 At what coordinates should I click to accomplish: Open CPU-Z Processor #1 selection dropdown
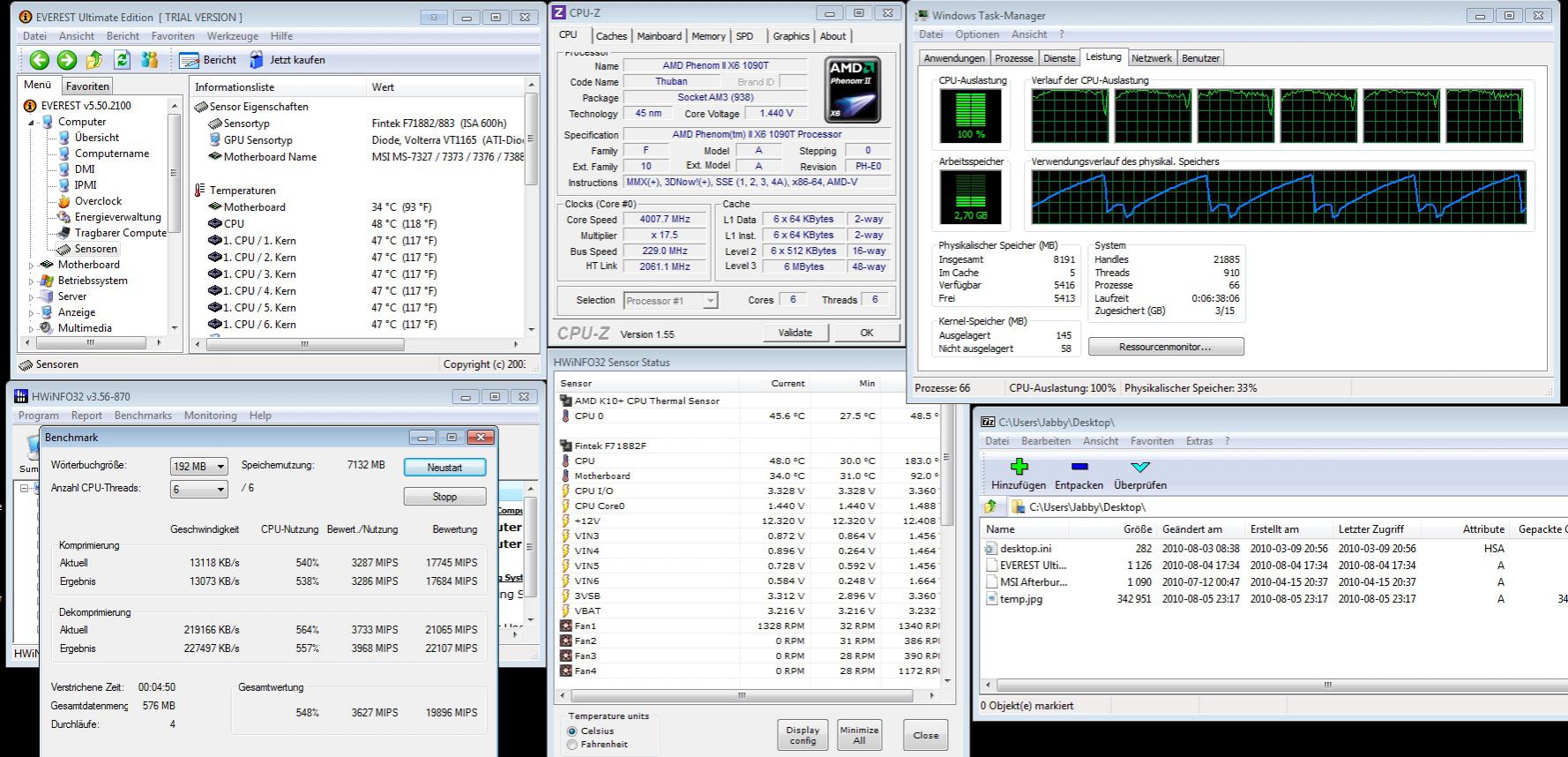[670, 301]
